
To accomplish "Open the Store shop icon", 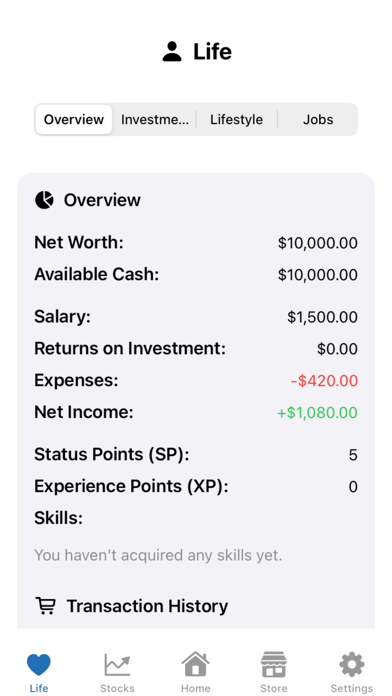I will [x=273, y=664].
